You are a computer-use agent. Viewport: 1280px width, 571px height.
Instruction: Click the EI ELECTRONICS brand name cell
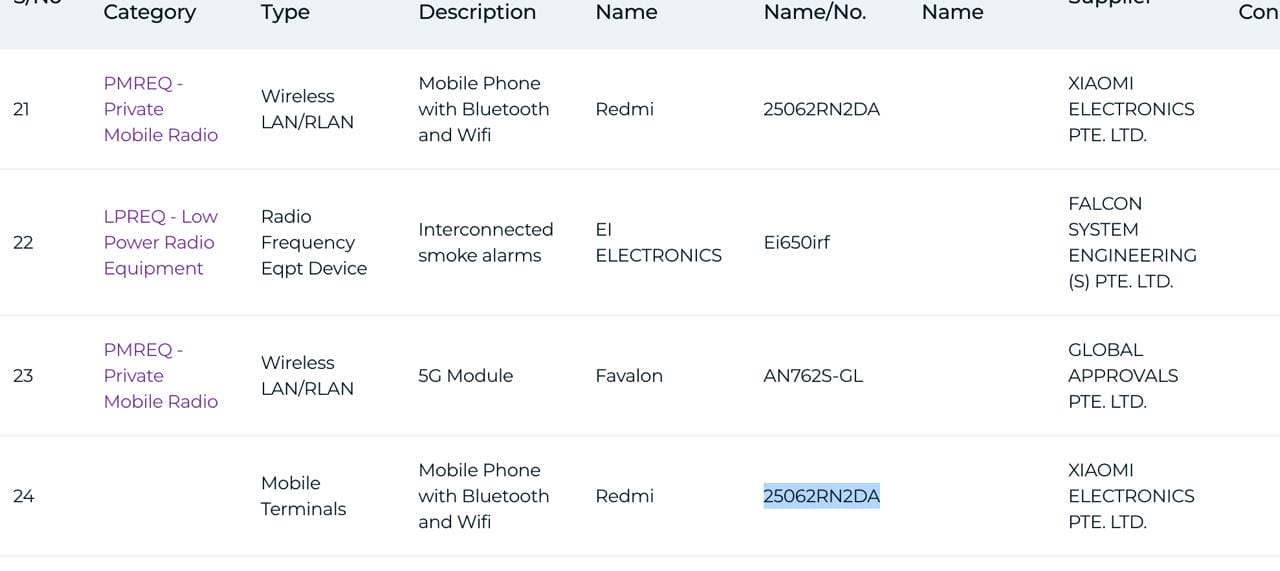coord(658,242)
